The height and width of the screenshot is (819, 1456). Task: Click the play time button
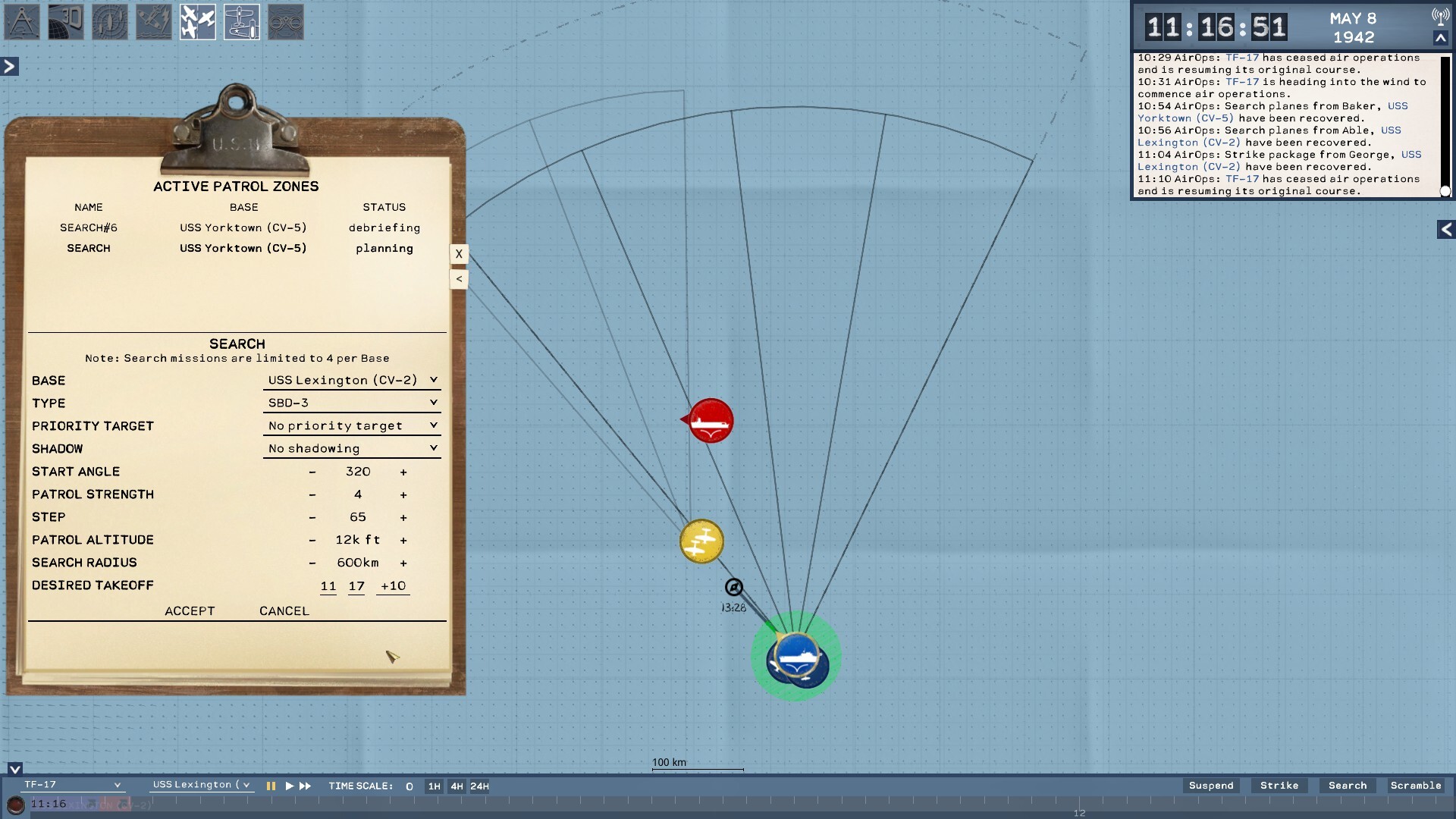(289, 786)
